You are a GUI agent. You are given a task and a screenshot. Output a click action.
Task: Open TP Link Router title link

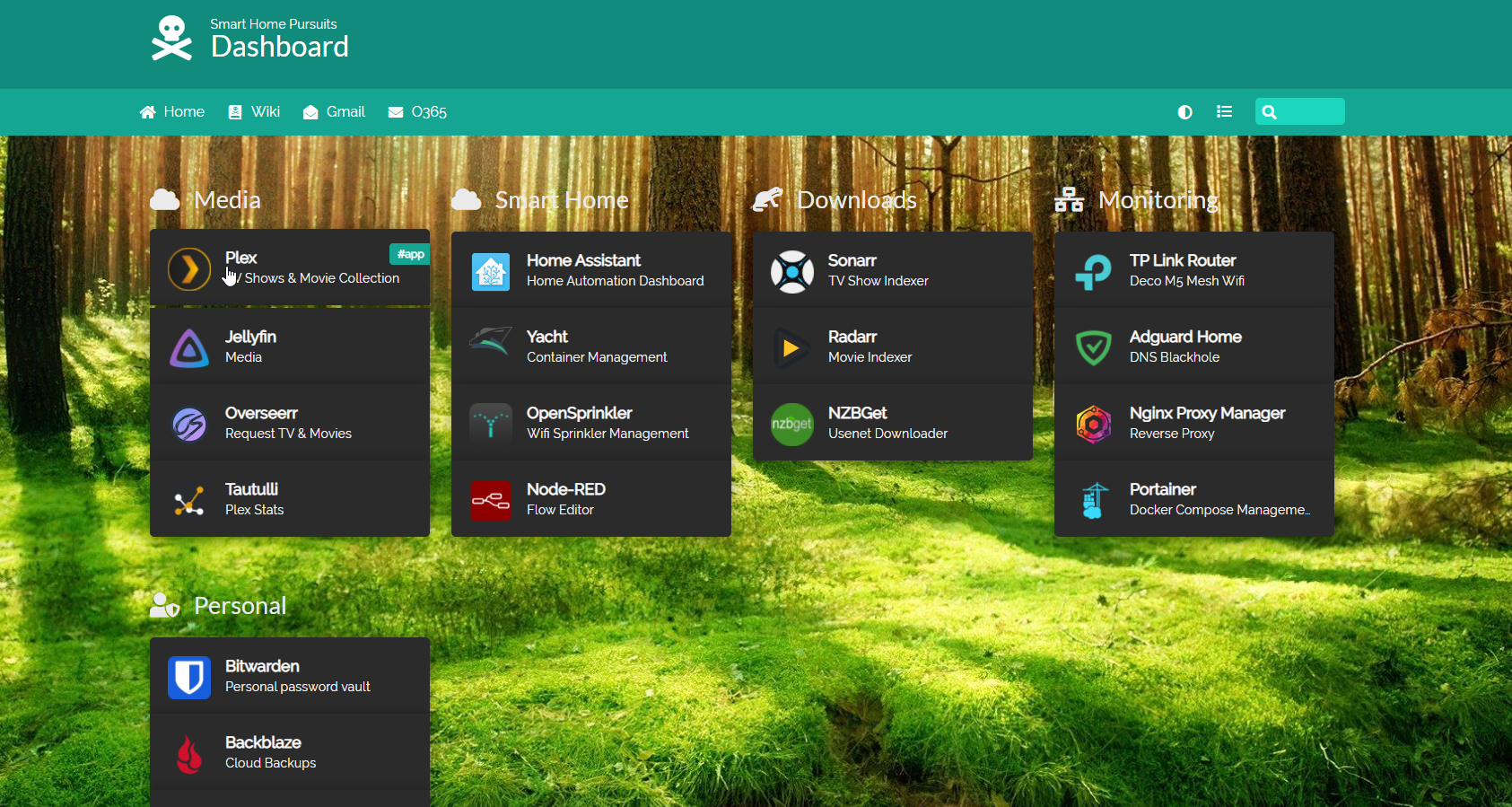click(x=1183, y=260)
